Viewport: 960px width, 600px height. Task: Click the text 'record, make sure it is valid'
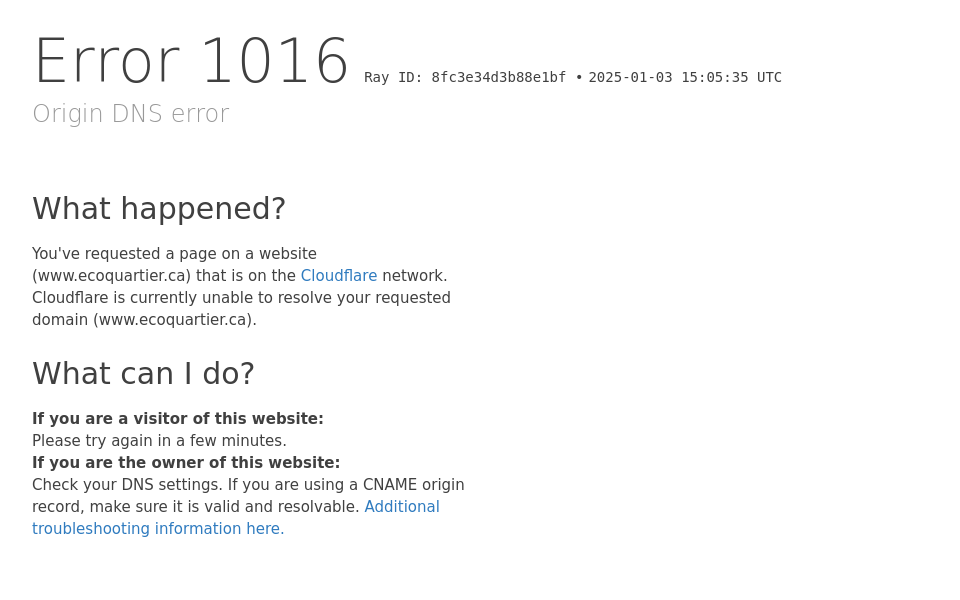point(195,507)
